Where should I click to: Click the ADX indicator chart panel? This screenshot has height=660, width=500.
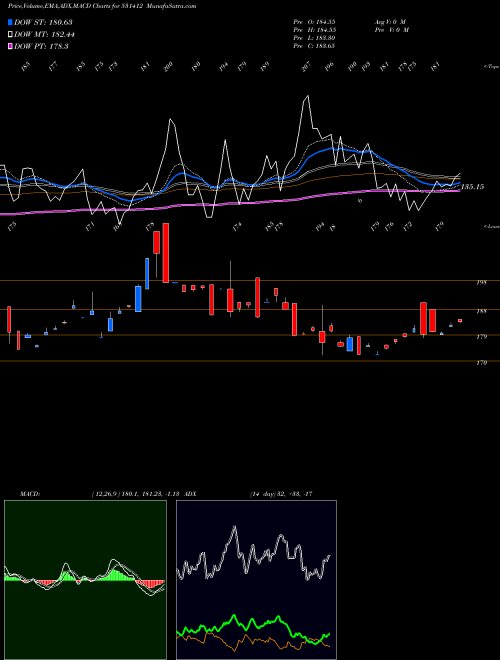(256, 580)
